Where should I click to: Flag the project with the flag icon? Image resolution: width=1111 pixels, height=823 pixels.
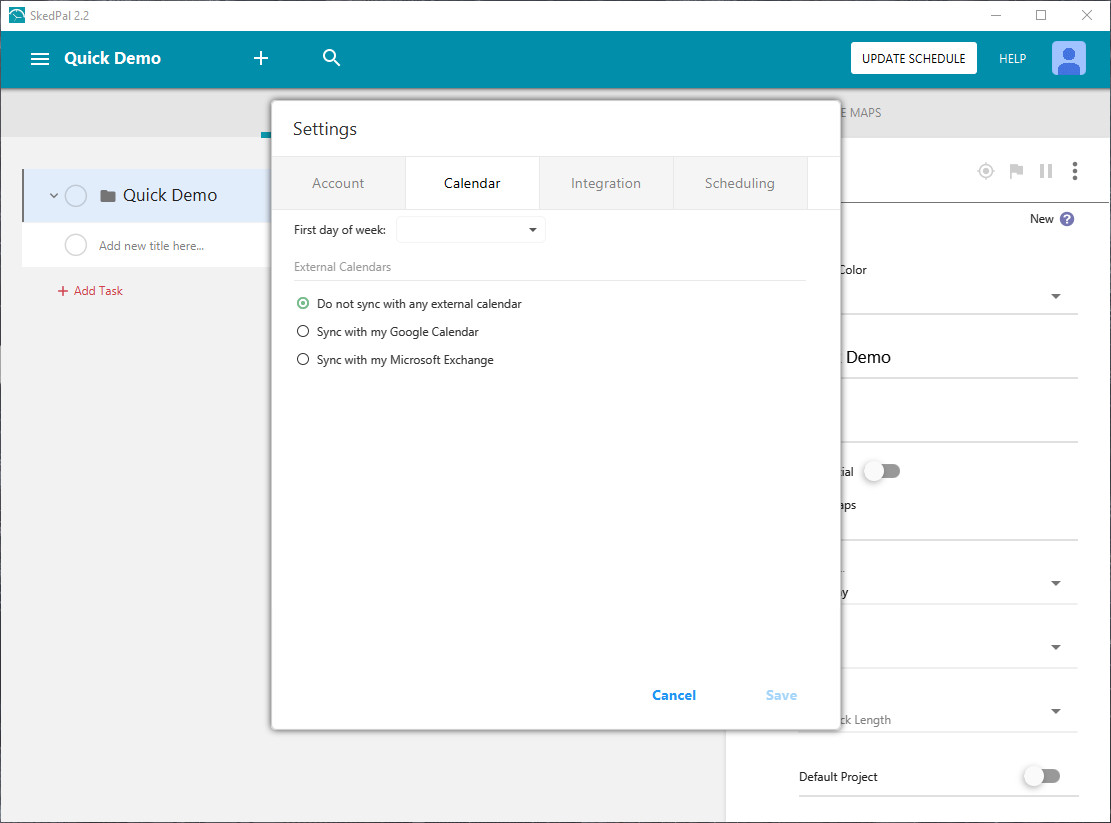1016,171
